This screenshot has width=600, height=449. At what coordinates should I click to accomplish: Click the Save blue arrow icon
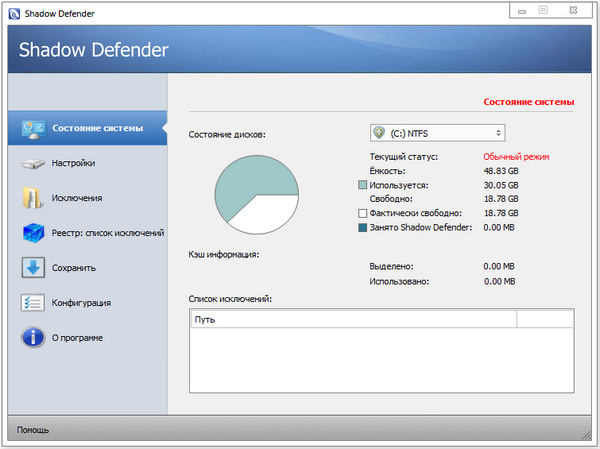(x=32, y=268)
